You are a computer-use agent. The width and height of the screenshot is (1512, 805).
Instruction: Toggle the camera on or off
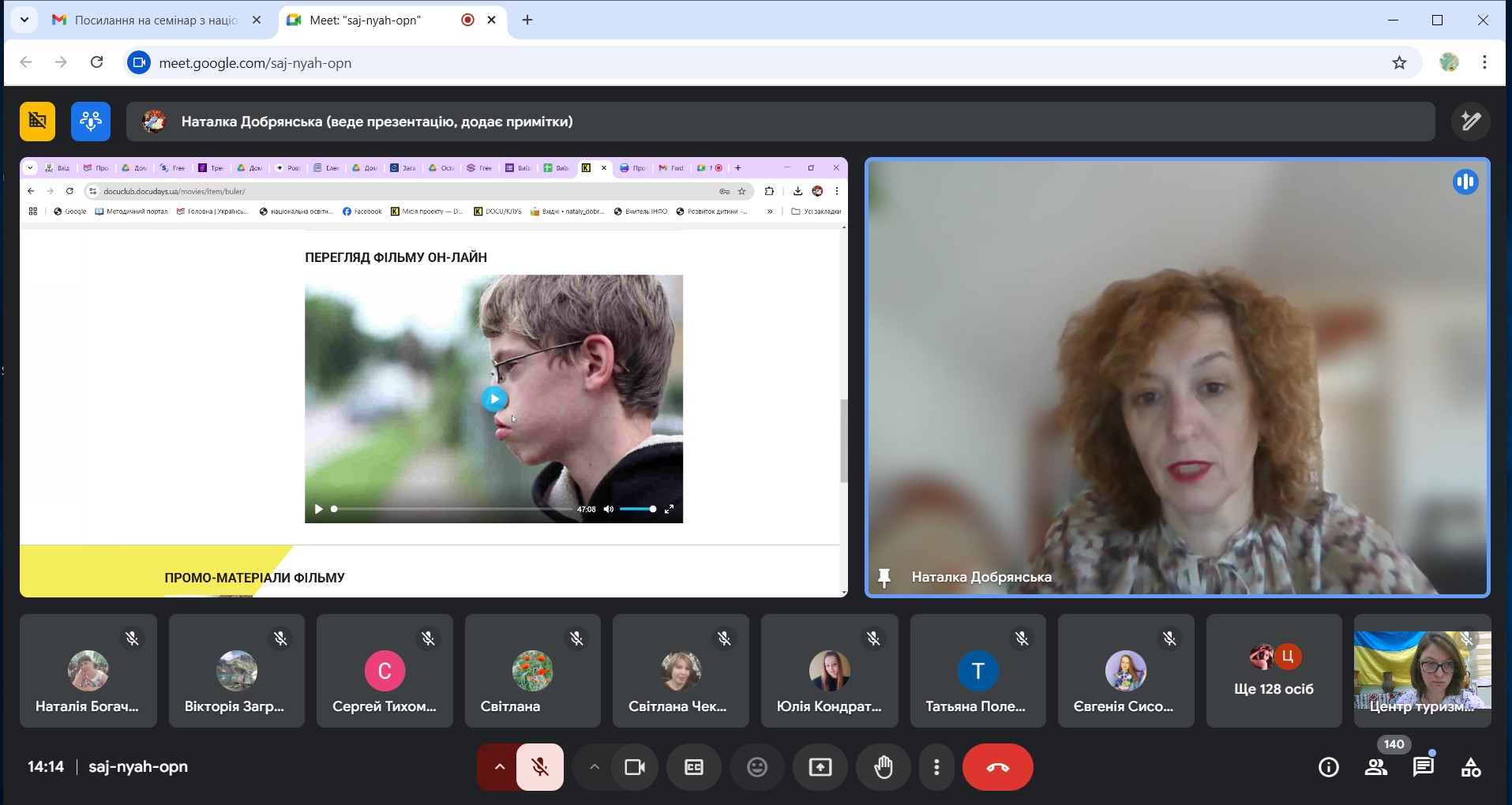[635, 767]
